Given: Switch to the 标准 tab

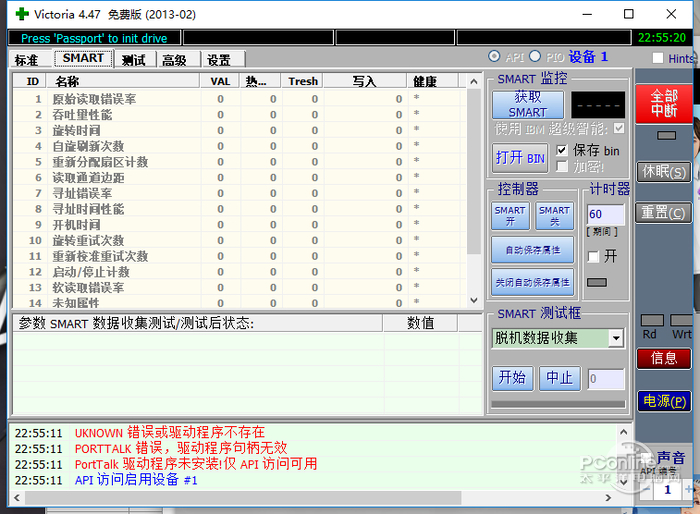Looking at the screenshot, I should pos(26,59).
